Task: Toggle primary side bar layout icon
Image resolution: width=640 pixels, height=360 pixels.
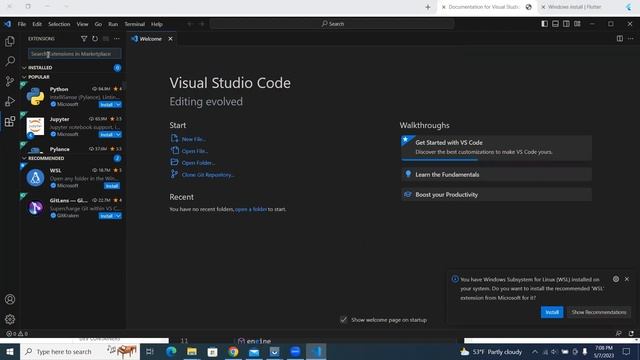Action: pos(544,24)
